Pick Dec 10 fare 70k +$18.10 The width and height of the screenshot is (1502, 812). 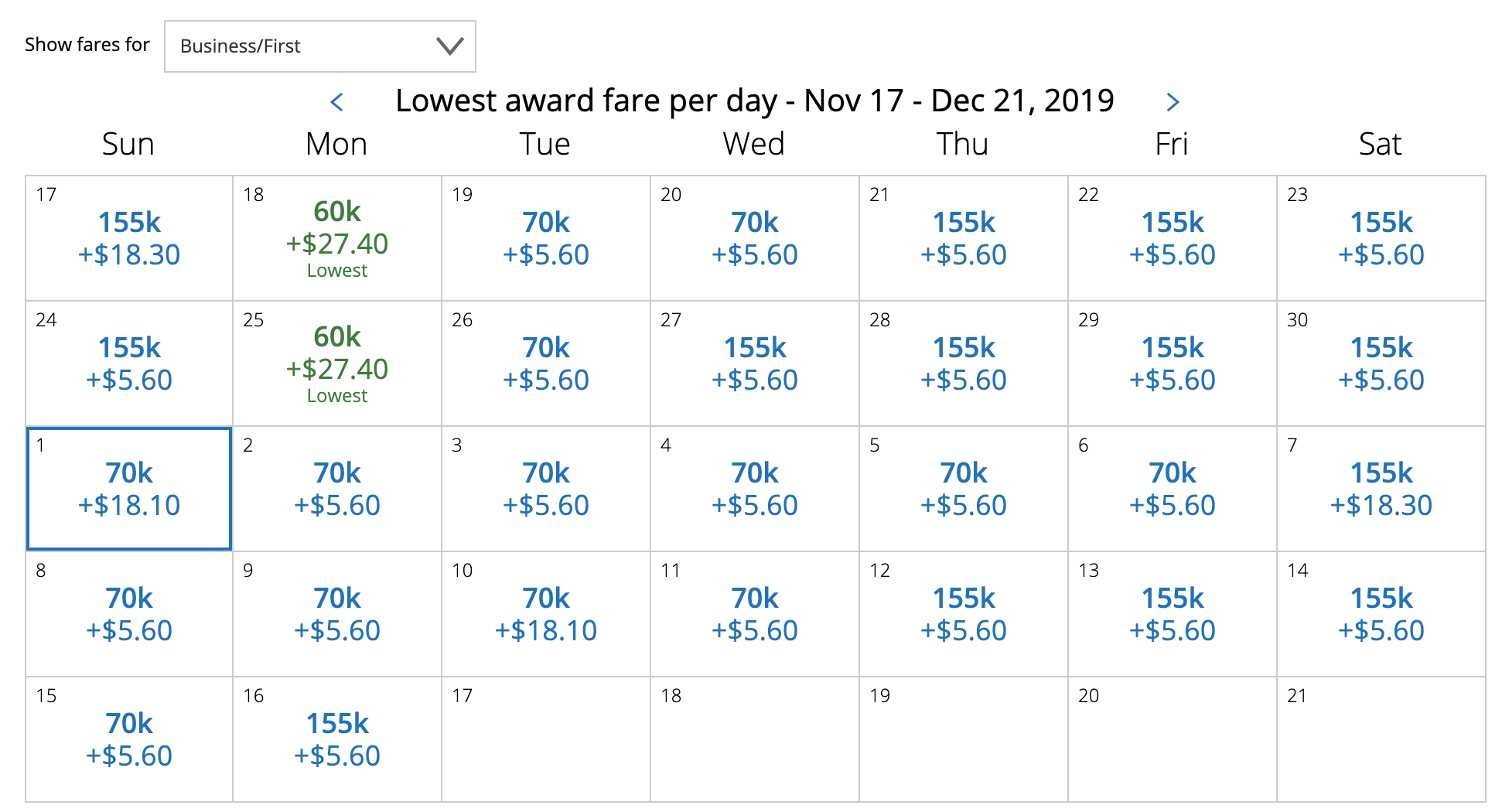coord(546,614)
